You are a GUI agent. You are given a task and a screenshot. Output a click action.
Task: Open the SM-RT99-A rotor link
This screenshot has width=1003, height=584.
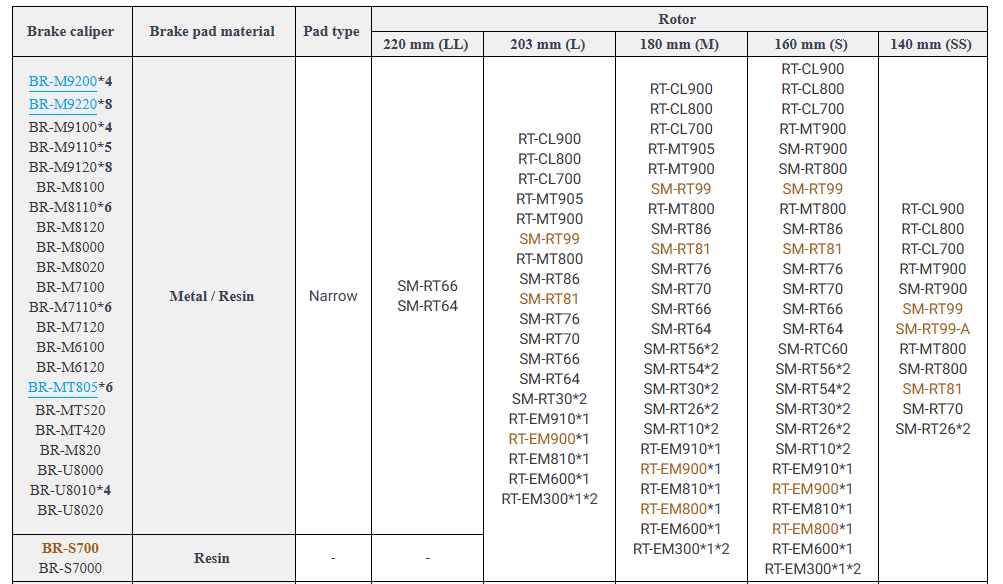click(x=932, y=329)
